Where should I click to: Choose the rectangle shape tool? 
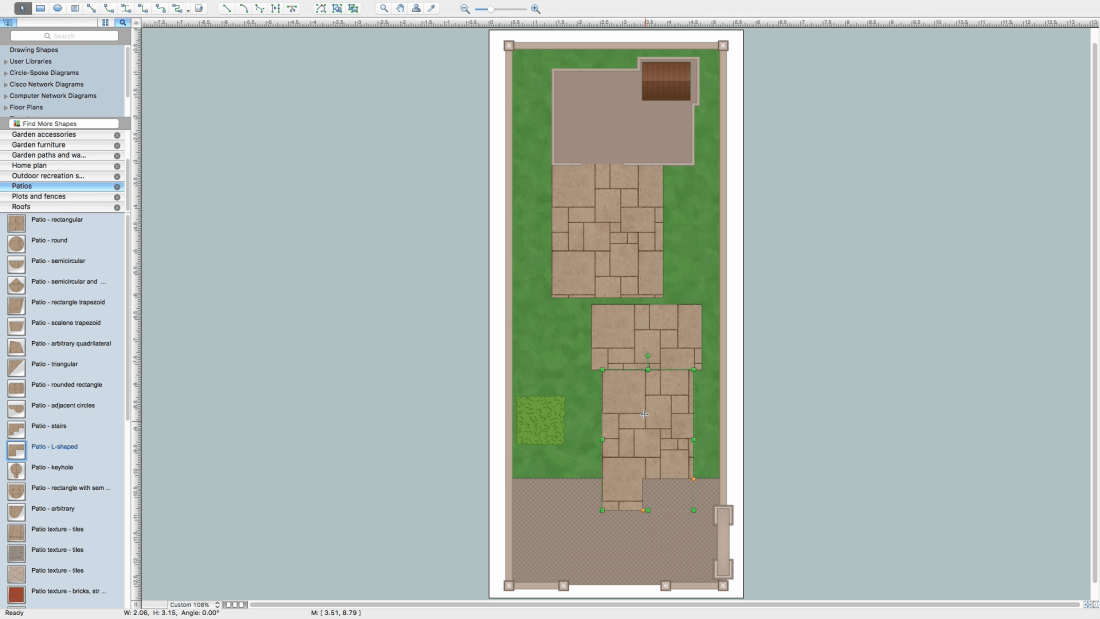point(40,8)
